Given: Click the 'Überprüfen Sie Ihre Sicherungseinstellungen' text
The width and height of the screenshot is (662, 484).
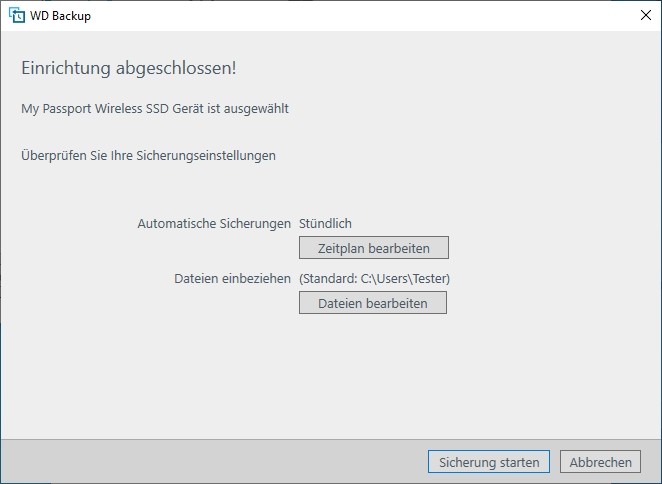Looking at the screenshot, I should [148, 155].
